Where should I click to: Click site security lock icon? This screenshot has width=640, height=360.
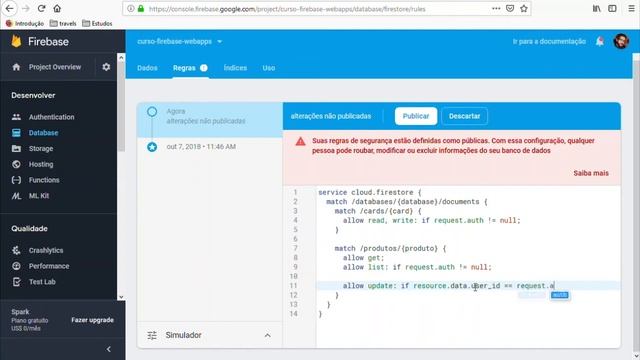[x=141, y=9]
